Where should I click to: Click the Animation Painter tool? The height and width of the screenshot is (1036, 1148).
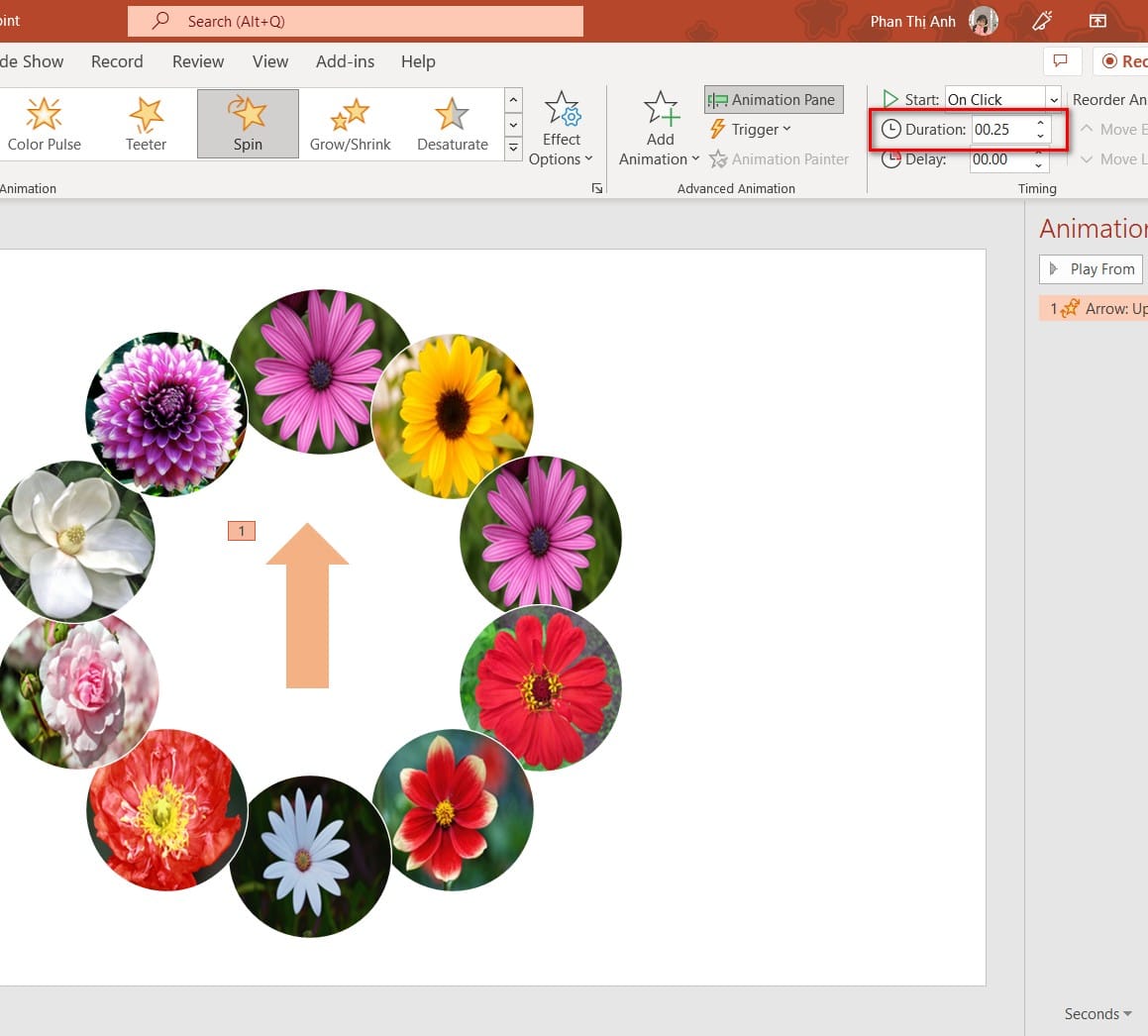(779, 158)
